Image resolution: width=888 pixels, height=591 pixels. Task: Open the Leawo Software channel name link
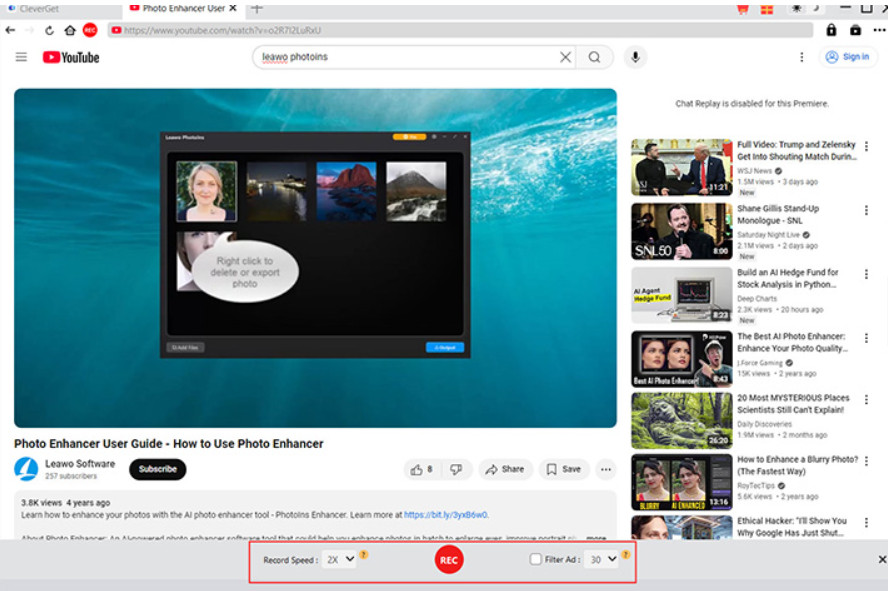[x=80, y=464]
